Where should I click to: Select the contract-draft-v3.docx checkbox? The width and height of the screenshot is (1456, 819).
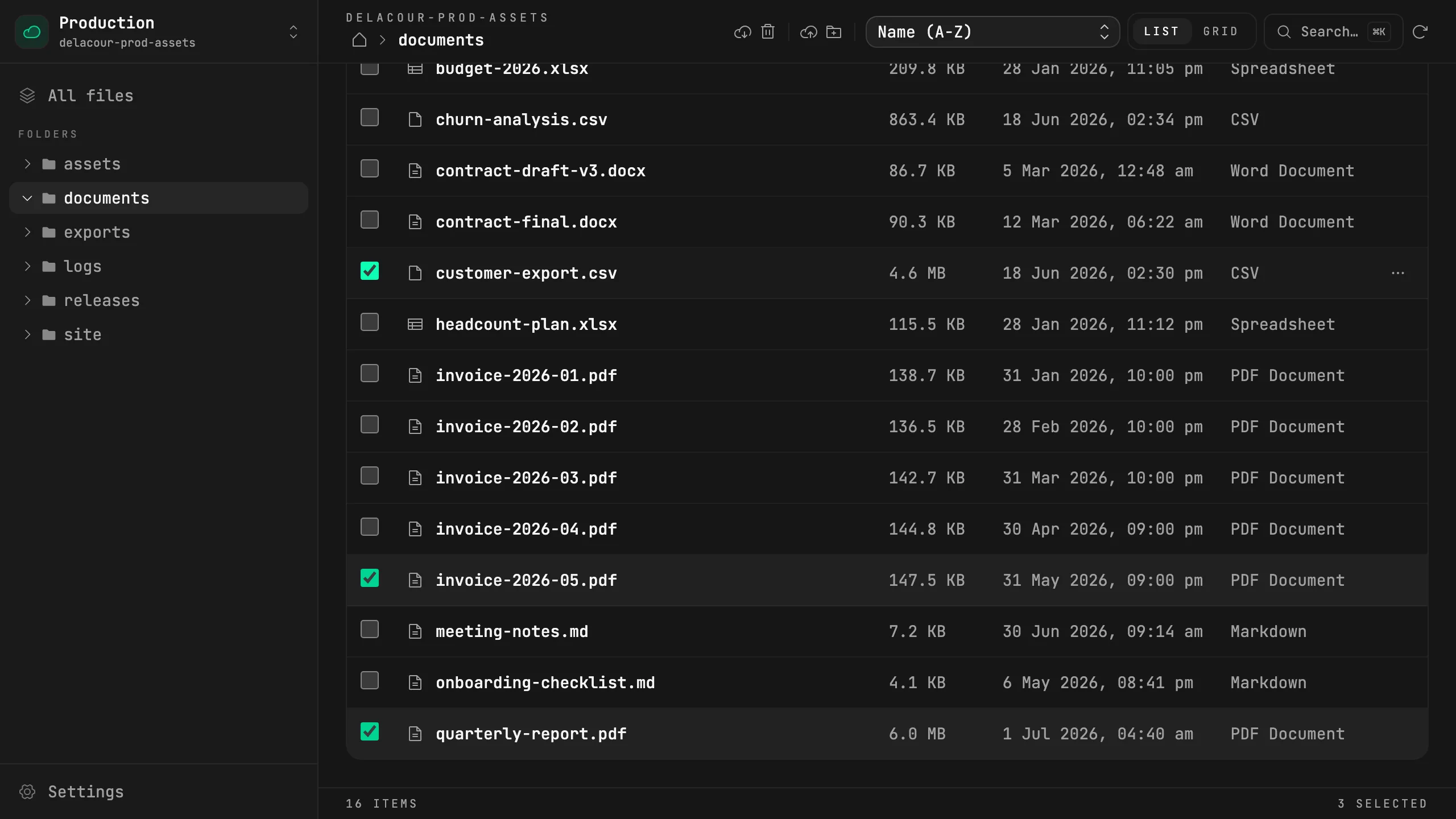370,168
